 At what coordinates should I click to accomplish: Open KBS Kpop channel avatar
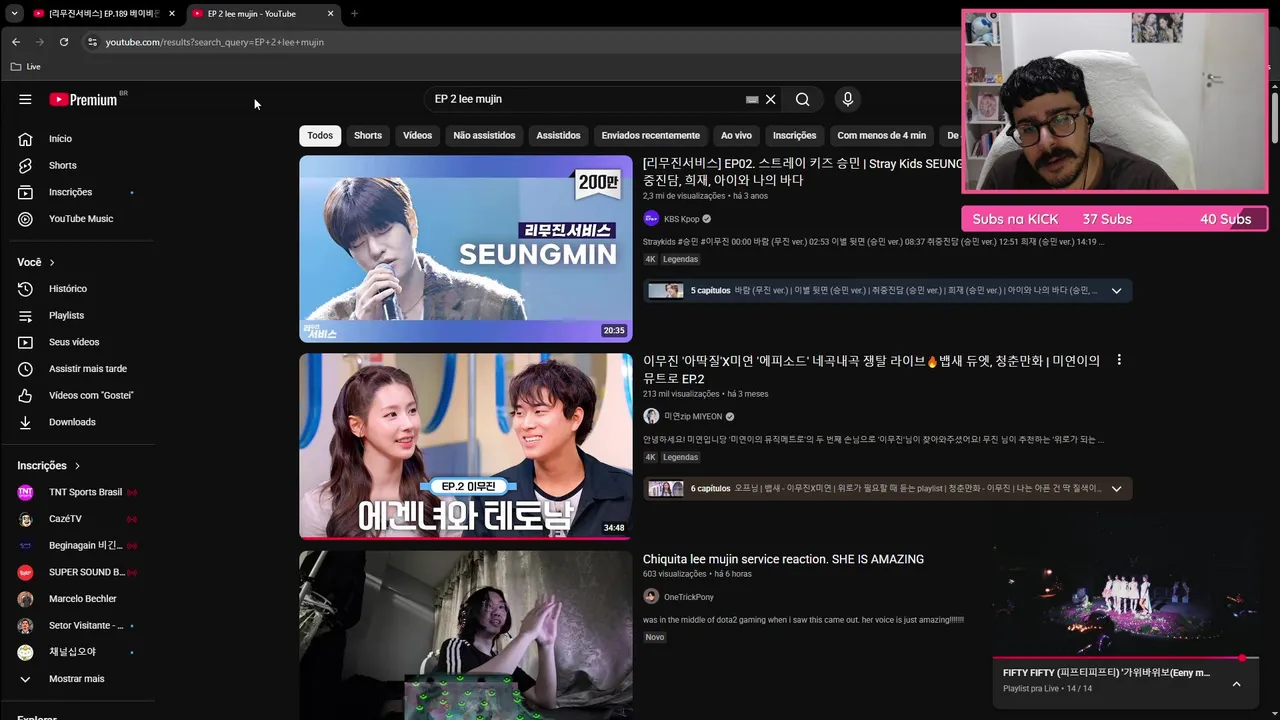651,219
